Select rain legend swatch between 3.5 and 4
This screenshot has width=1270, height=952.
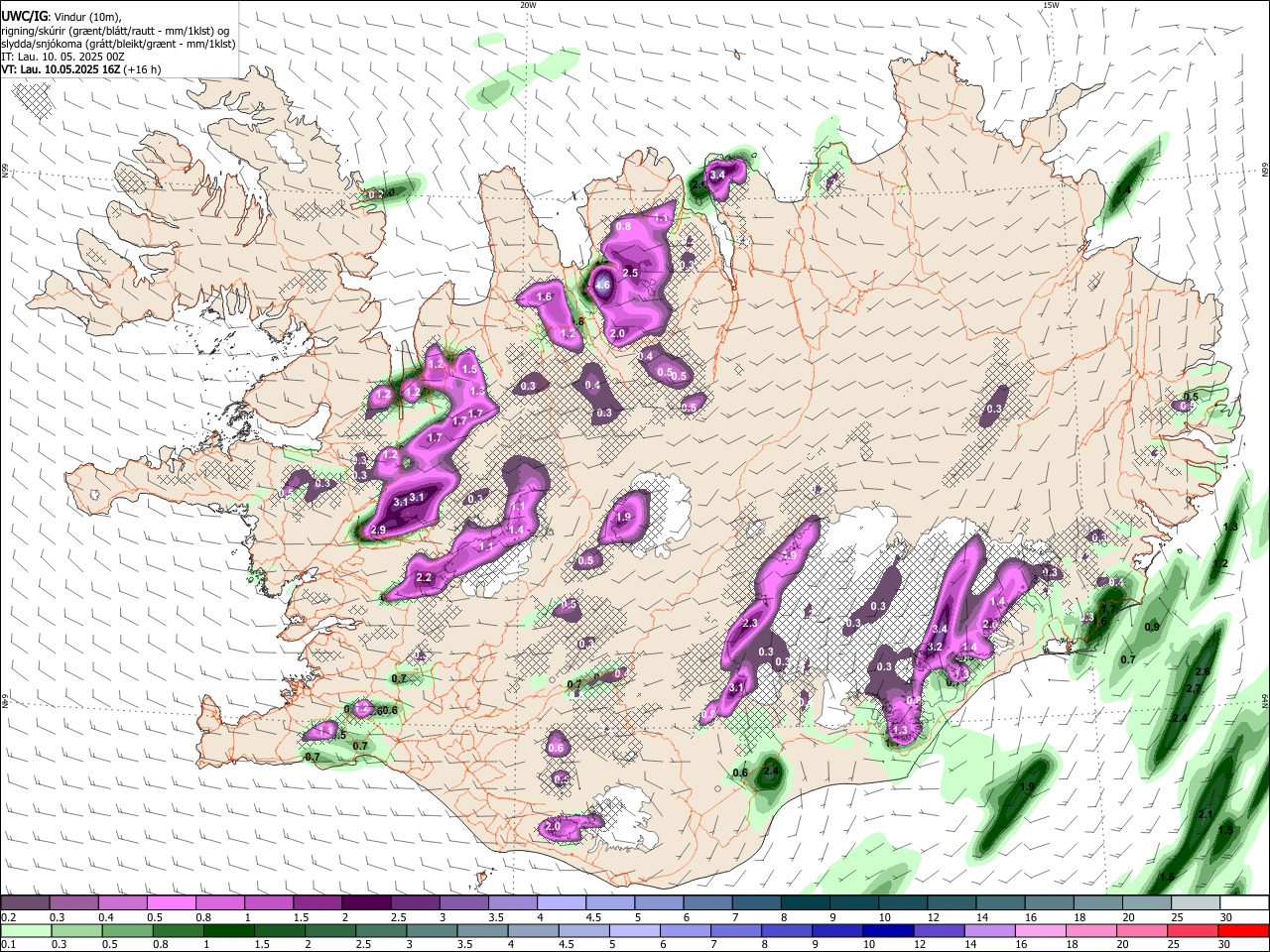point(481,930)
